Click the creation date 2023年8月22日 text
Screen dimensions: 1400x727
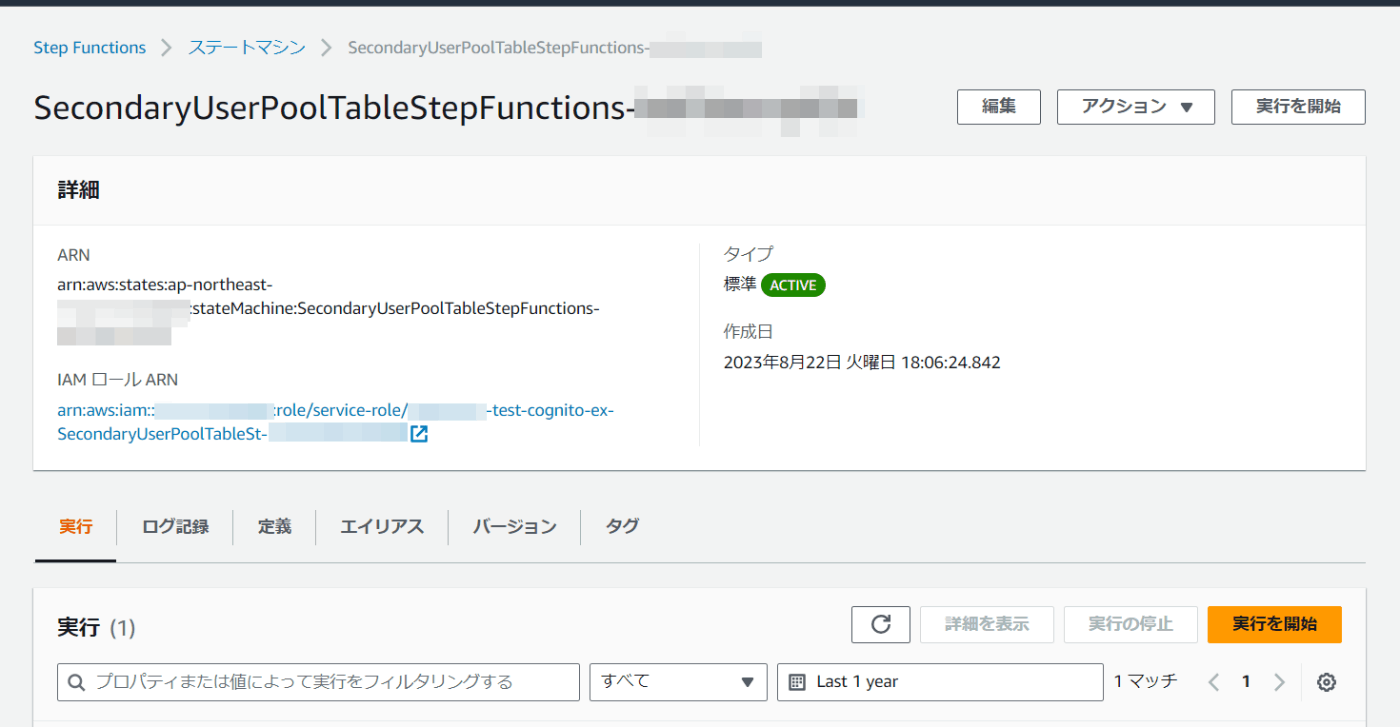862,362
